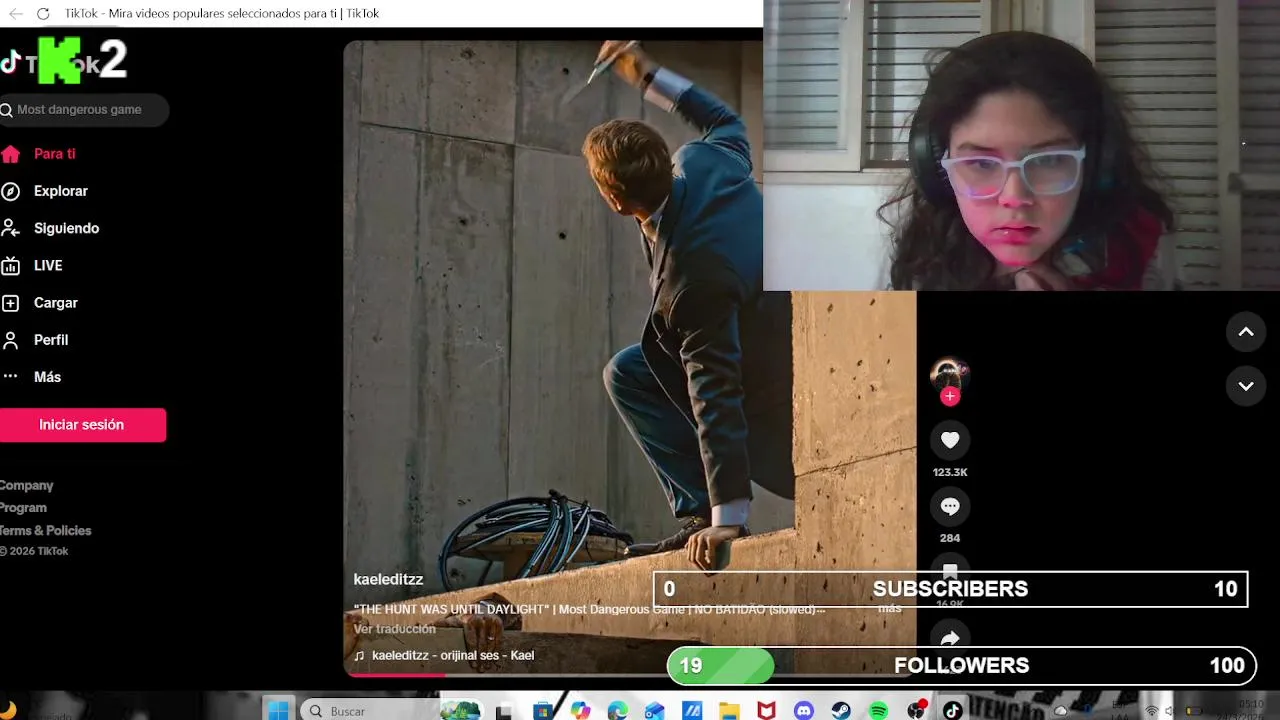Click the Wi-Fi icon in system tray

(x=1151, y=711)
